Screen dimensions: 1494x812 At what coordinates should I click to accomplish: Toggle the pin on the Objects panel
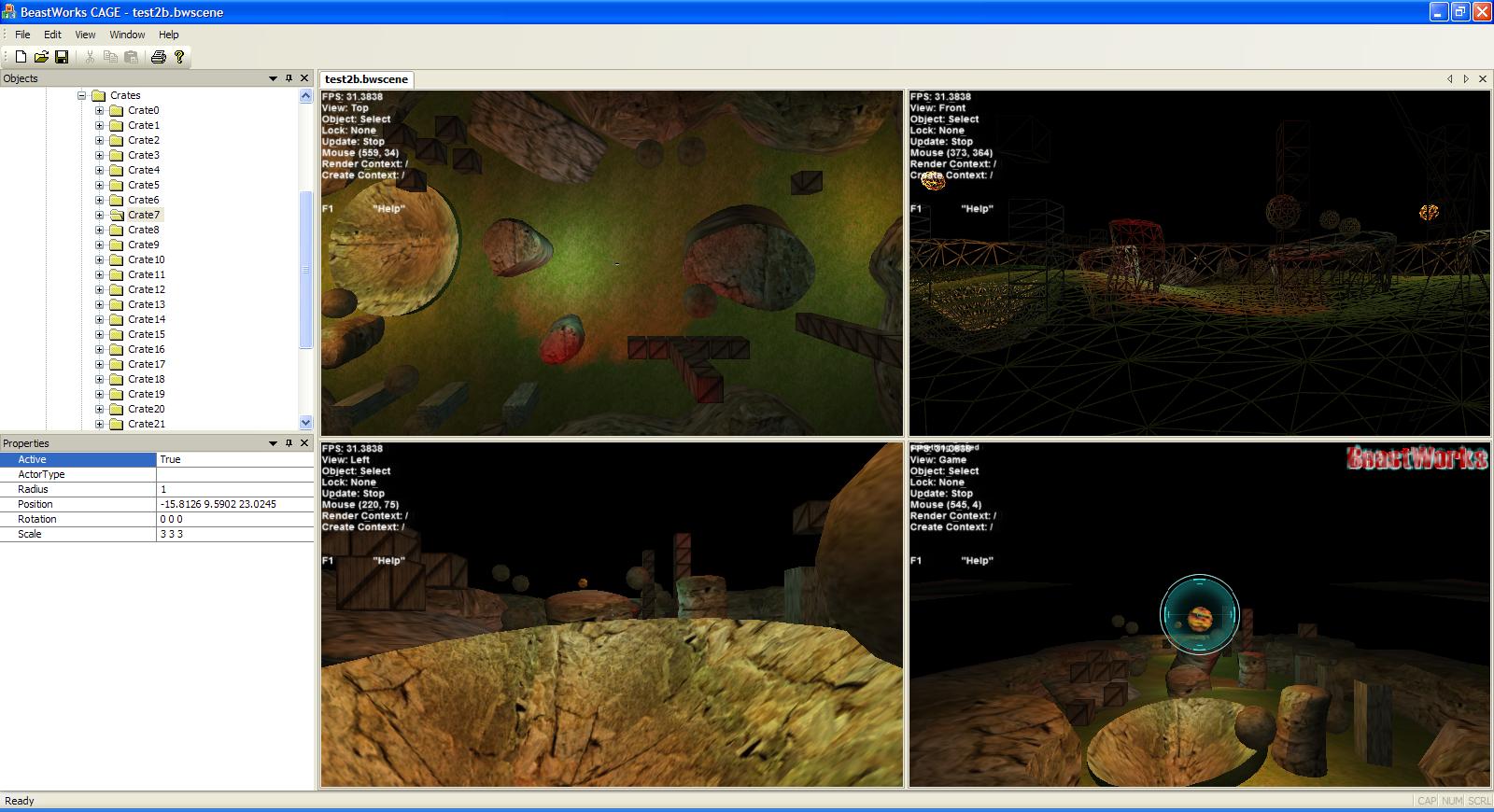(289, 78)
